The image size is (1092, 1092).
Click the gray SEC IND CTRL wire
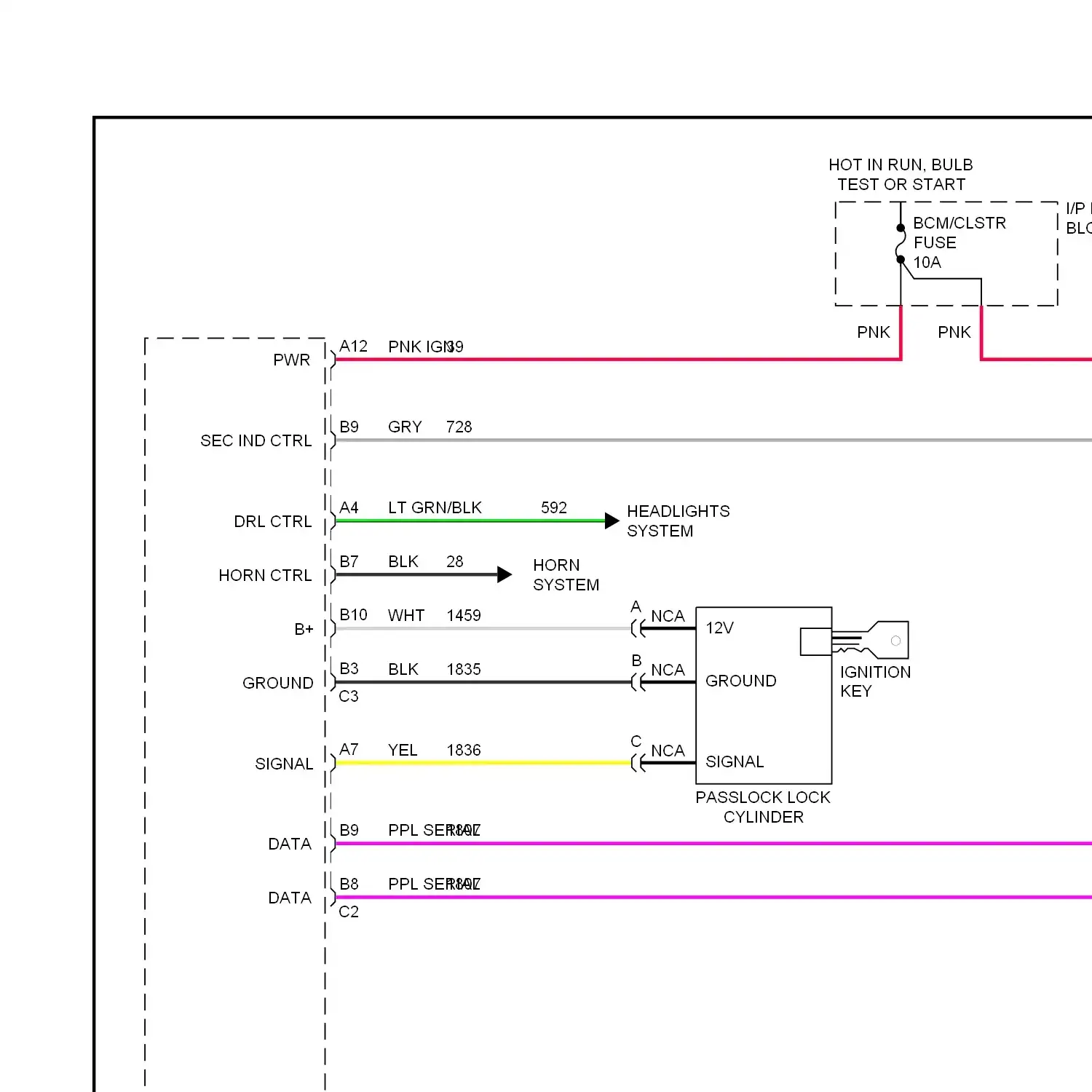713,440
